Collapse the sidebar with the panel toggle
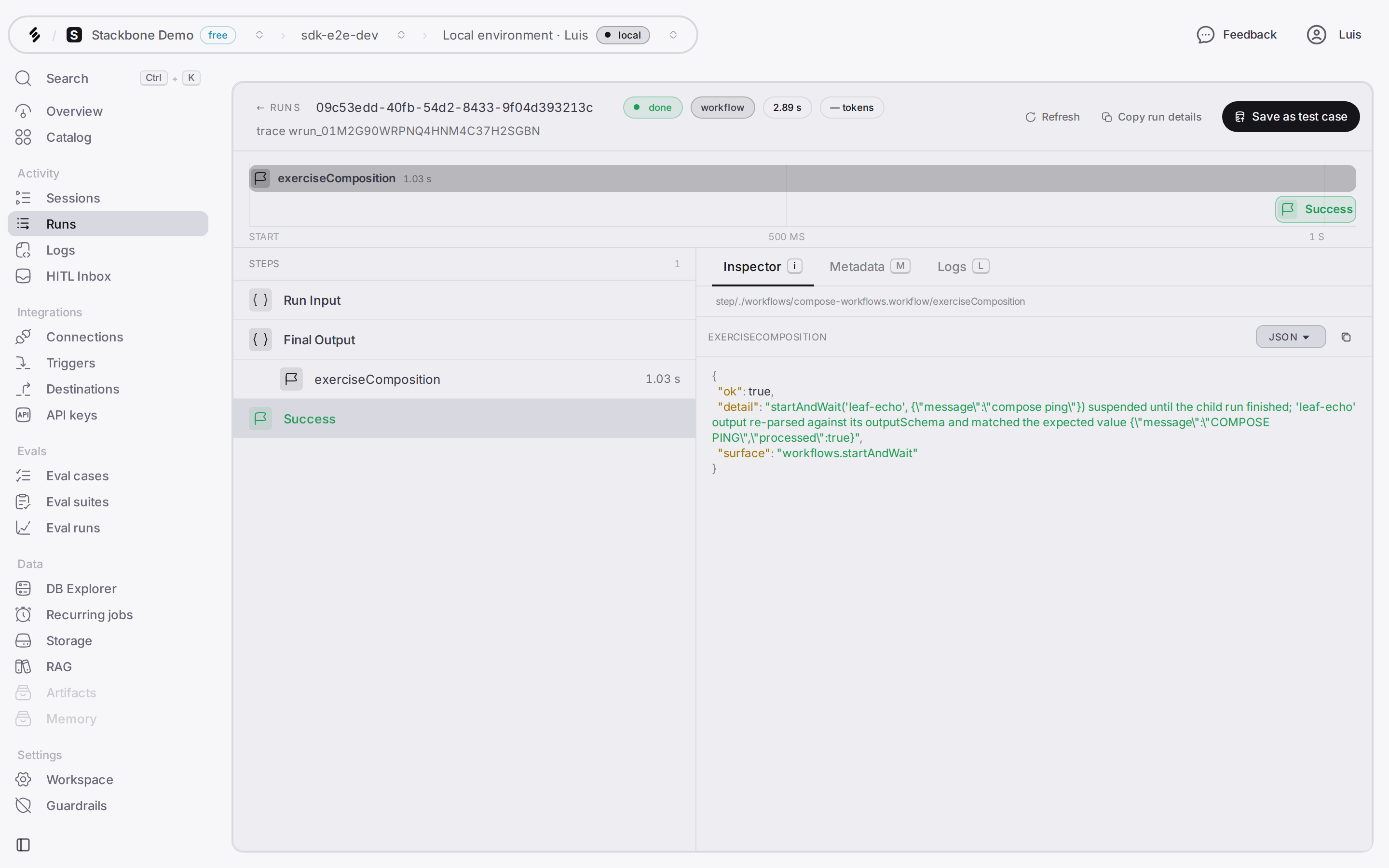Screen dimensions: 1389x868 [x=23, y=844]
